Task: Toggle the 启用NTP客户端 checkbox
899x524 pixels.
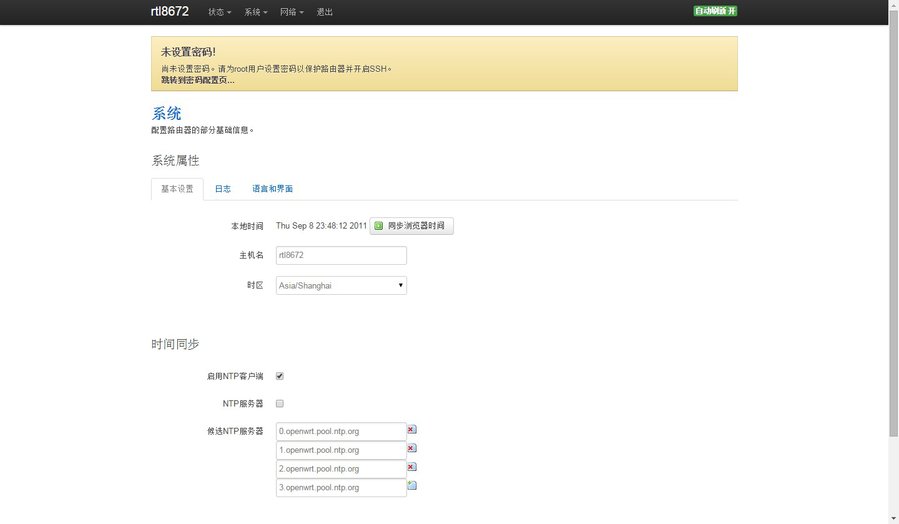Action: pos(280,376)
